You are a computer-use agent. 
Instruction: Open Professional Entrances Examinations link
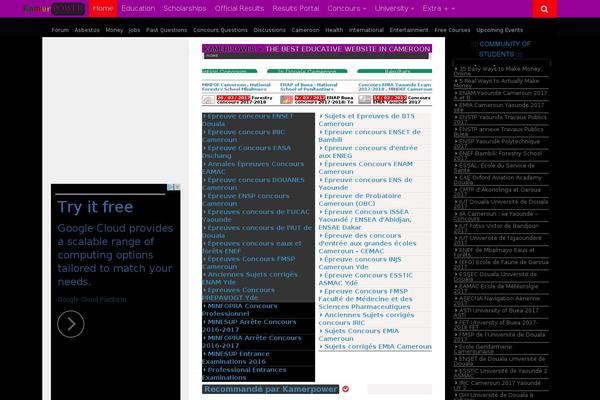[244, 374]
